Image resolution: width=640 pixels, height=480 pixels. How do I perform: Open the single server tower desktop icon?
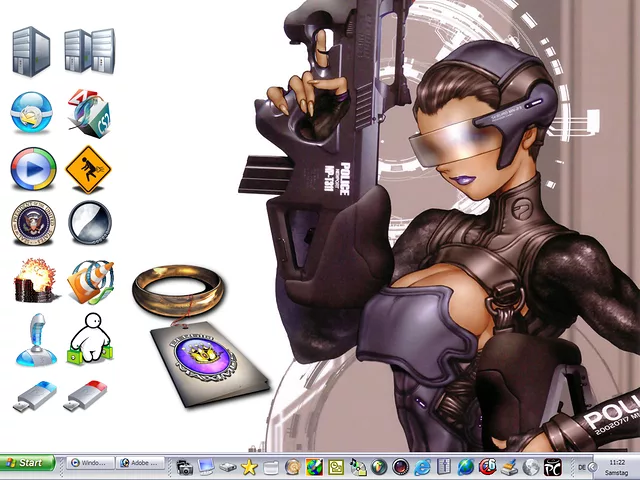[x=31, y=51]
